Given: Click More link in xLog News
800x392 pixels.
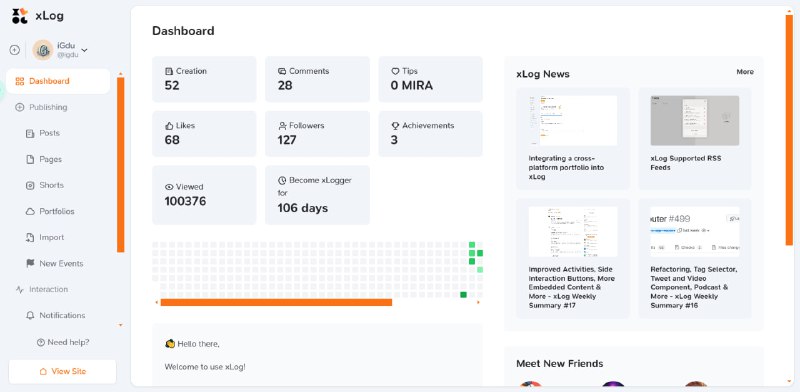Looking at the screenshot, I should click(x=745, y=72).
